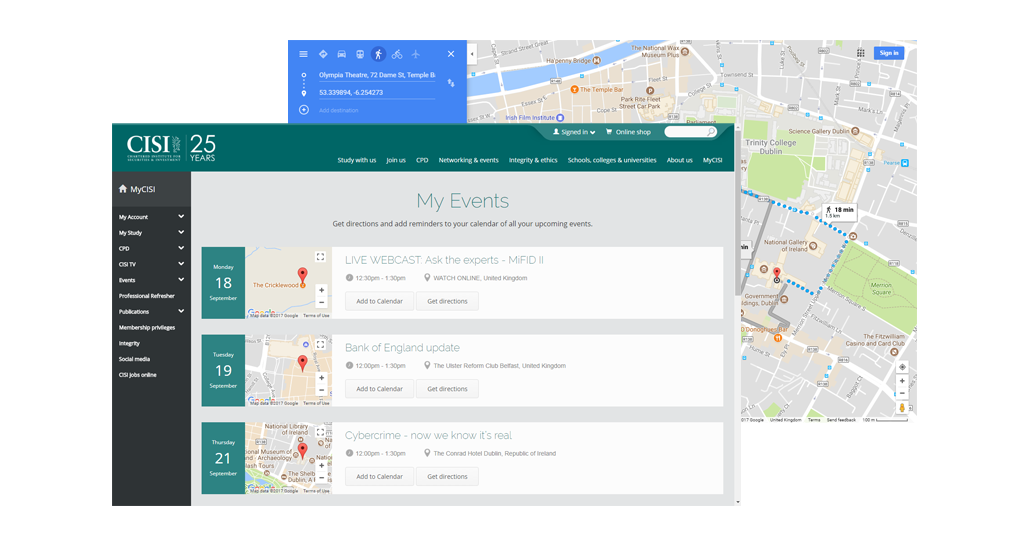Click red pin on Cybercrime event map
The width and height of the screenshot is (1018, 546).
click(302, 449)
